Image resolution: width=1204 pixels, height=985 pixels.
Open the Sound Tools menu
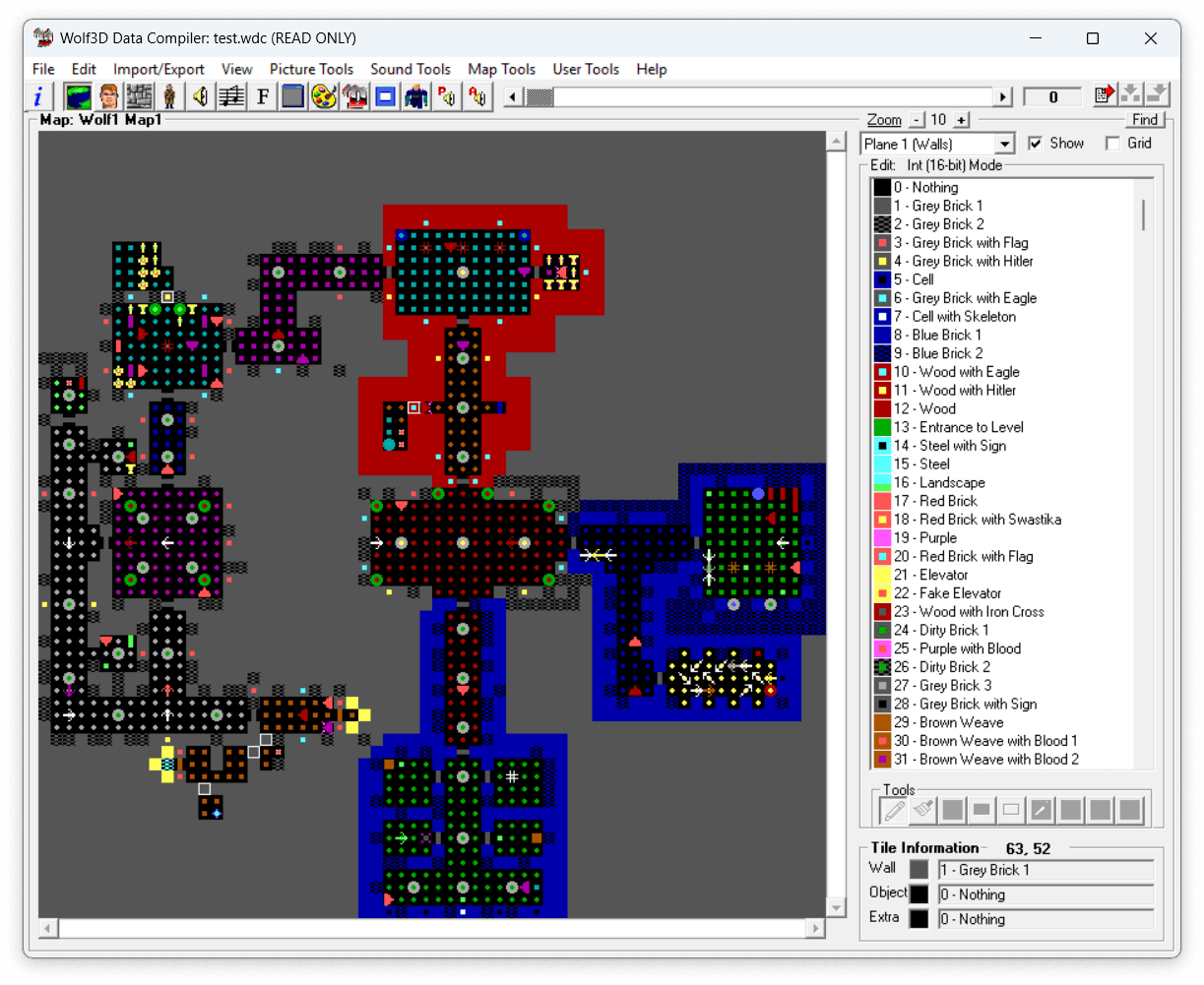(x=411, y=69)
